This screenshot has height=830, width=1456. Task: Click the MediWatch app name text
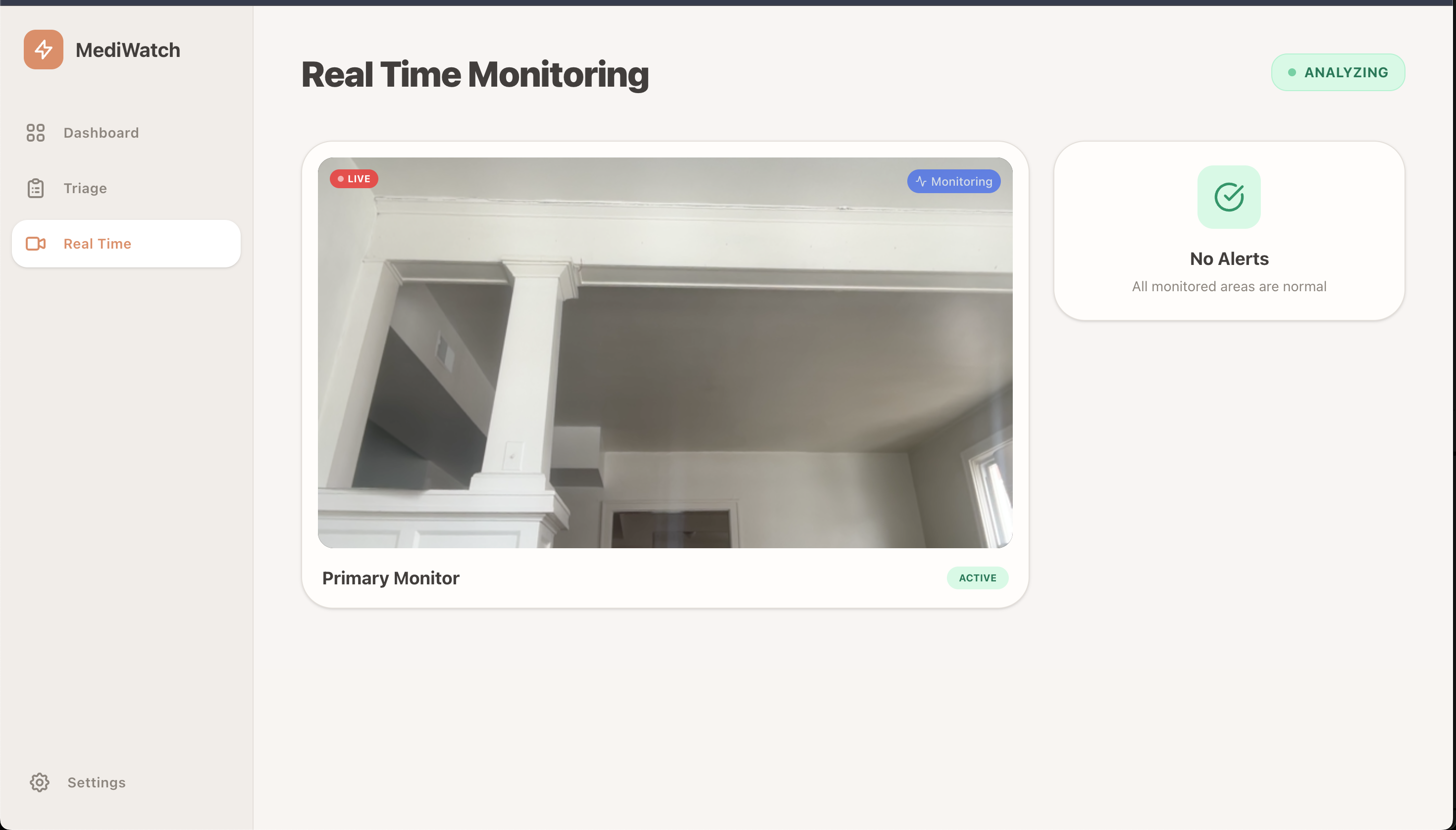click(x=128, y=50)
